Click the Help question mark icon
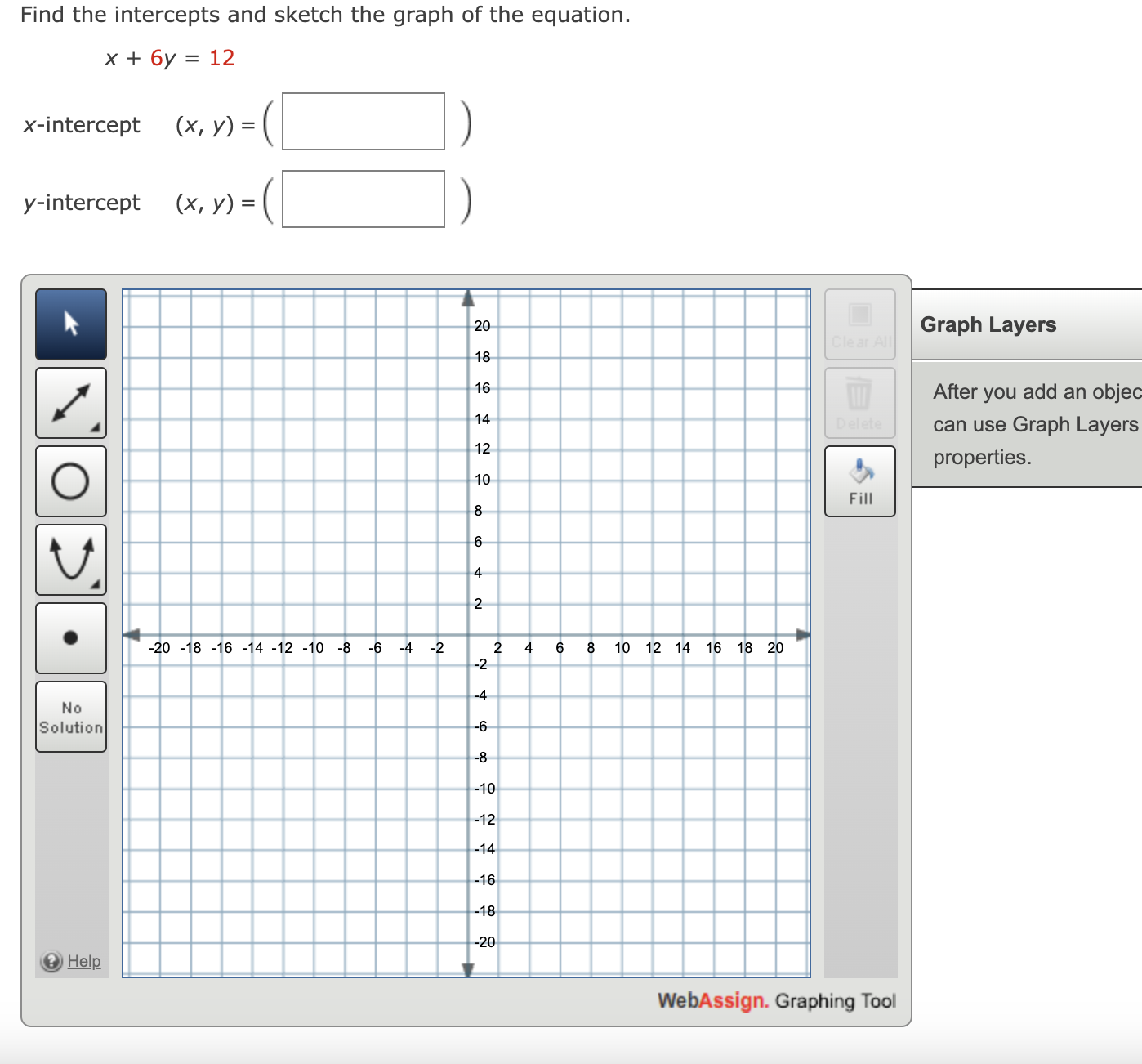Image resolution: width=1142 pixels, height=1064 pixels. [51, 961]
